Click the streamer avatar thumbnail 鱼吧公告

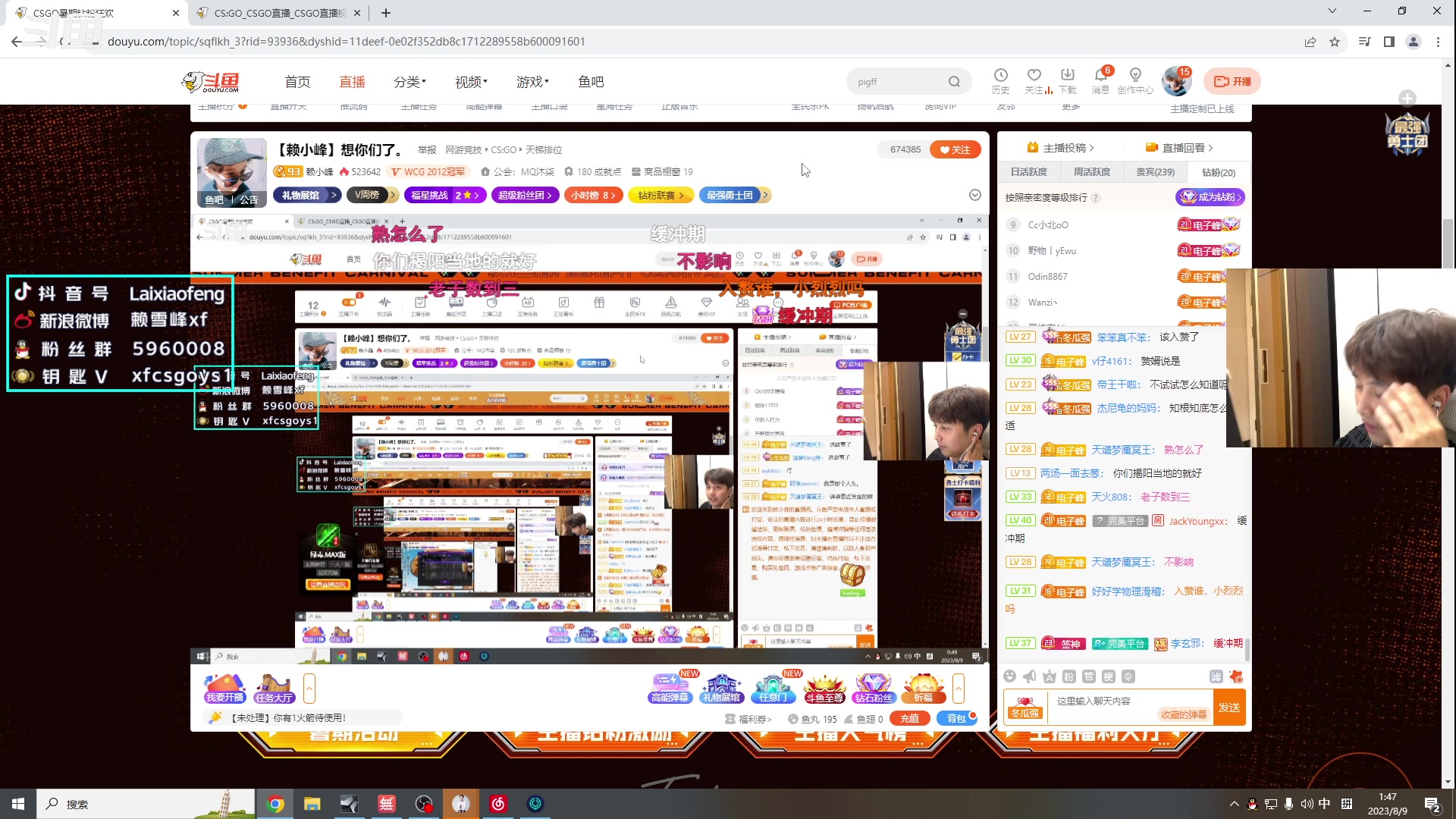click(231, 173)
